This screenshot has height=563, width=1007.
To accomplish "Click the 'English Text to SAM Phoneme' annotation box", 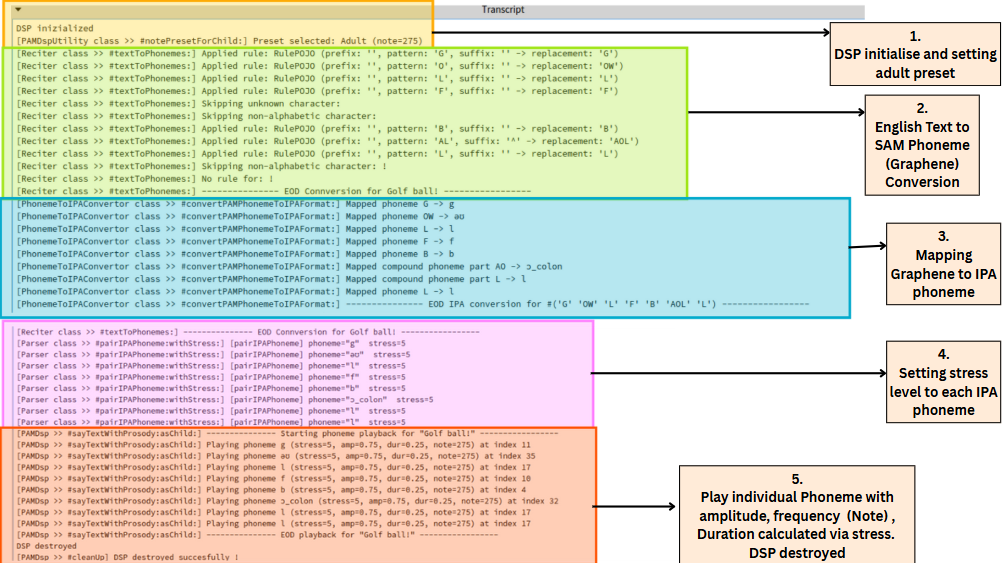I will pyautogui.click(x=921, y=144).
